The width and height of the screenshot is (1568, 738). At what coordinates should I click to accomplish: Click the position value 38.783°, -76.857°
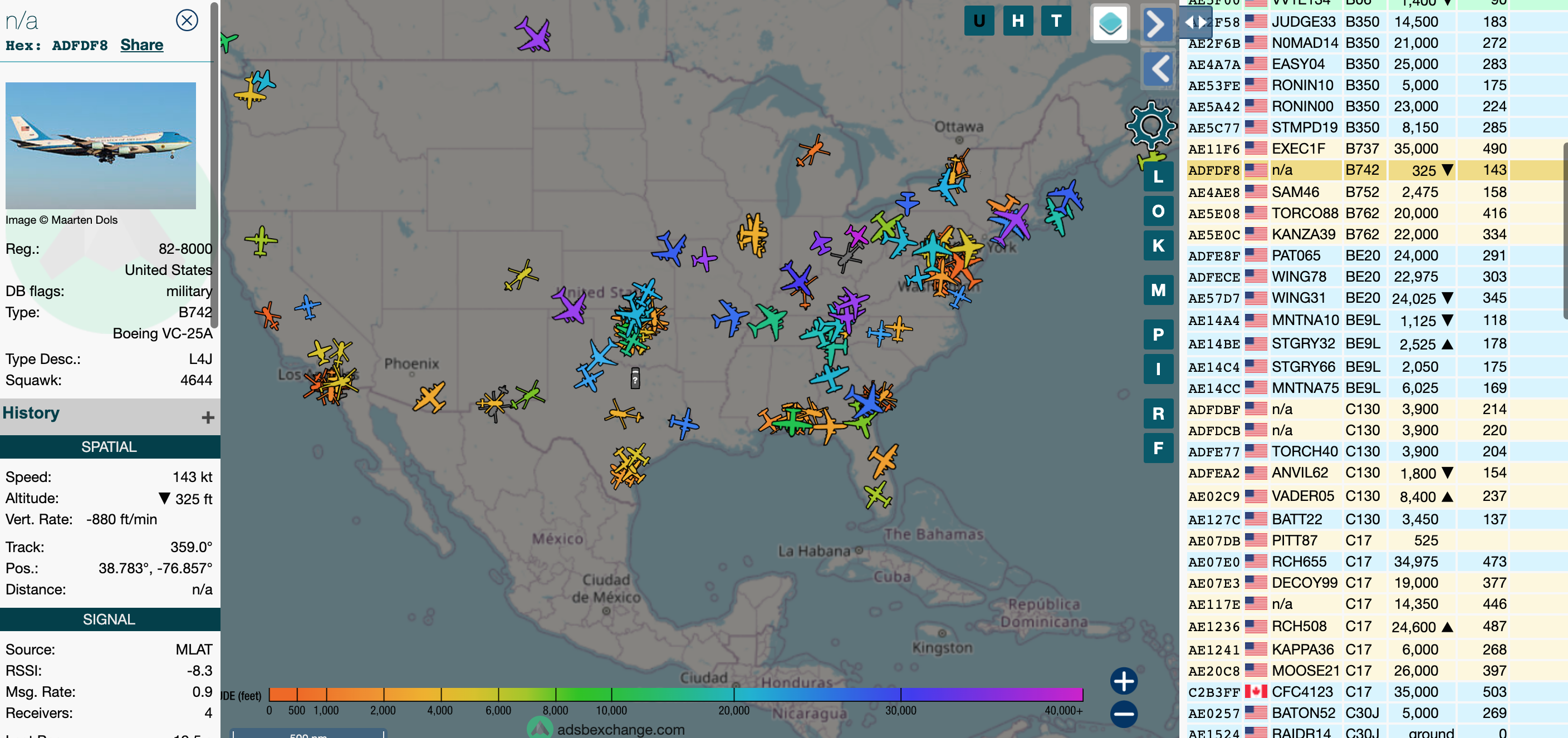[x=155, y=568]
